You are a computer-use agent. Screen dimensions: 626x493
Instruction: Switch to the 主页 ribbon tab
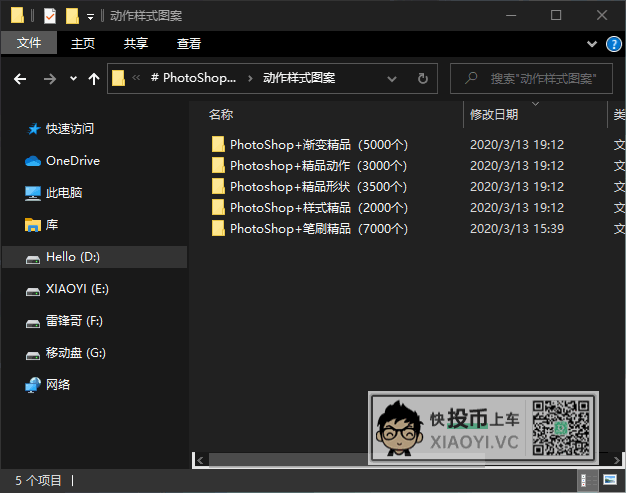pyautogui.click(x=83, y=43)
